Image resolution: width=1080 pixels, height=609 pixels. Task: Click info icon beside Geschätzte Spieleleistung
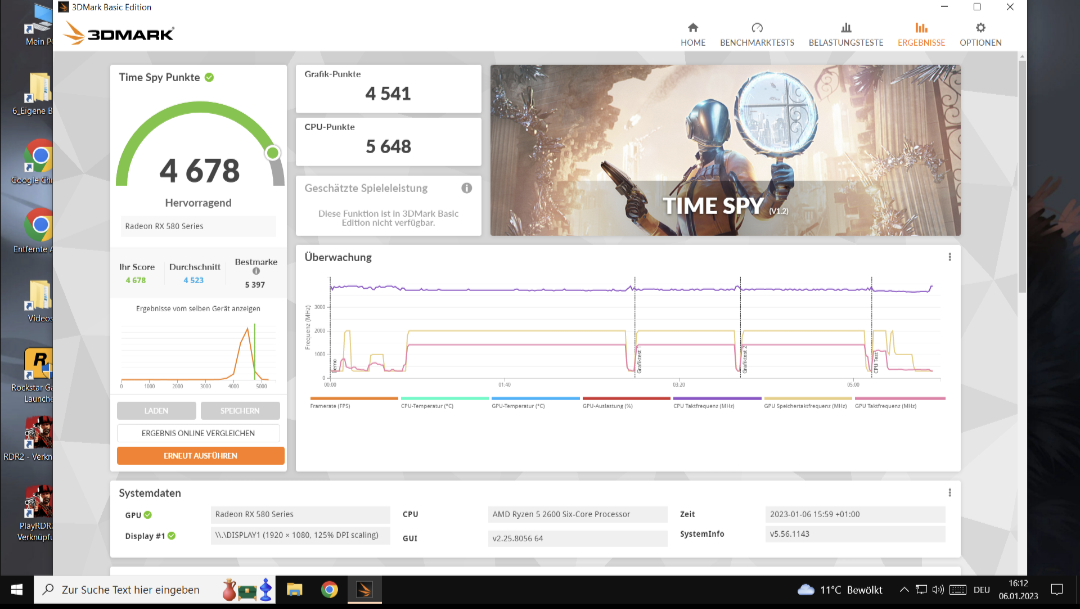466,188
